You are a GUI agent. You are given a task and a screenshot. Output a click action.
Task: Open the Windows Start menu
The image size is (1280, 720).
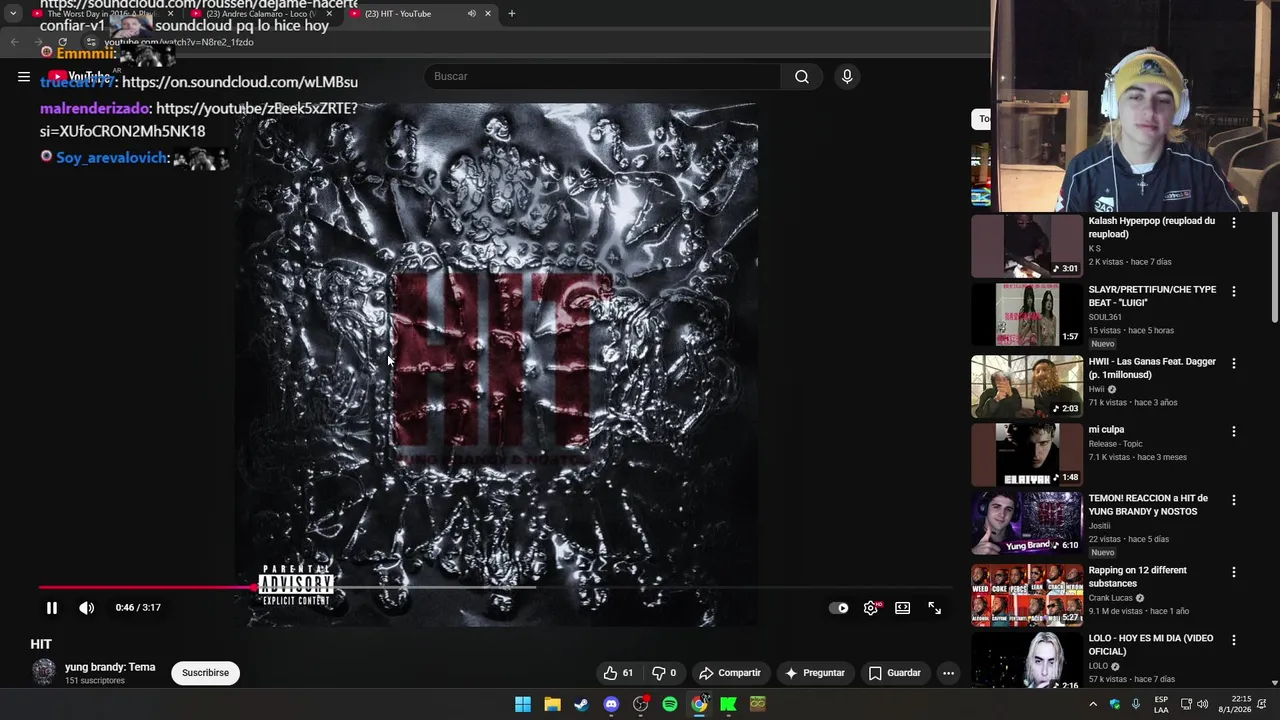click(x=523, y=704)
